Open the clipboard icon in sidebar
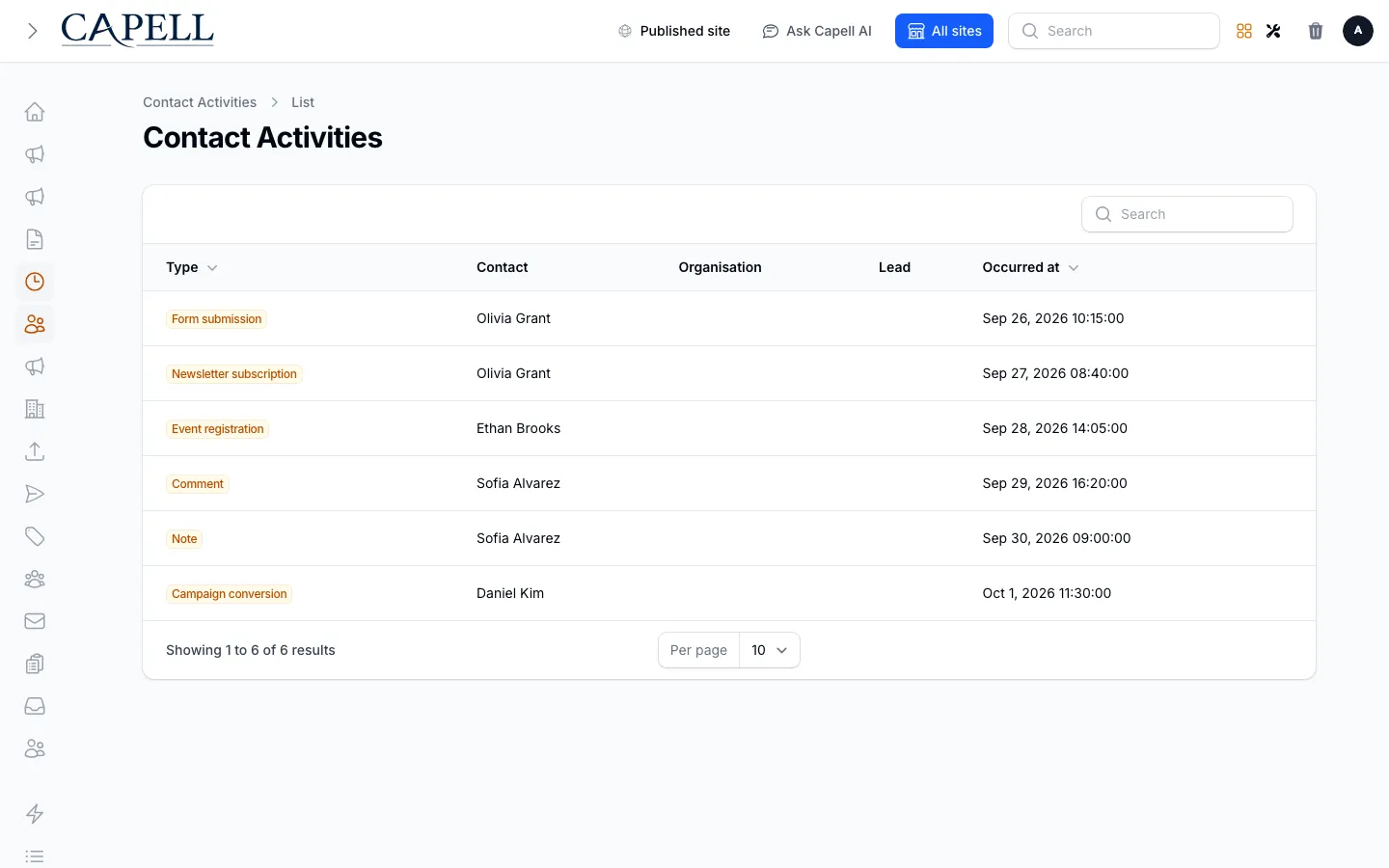 pos(35,664)
